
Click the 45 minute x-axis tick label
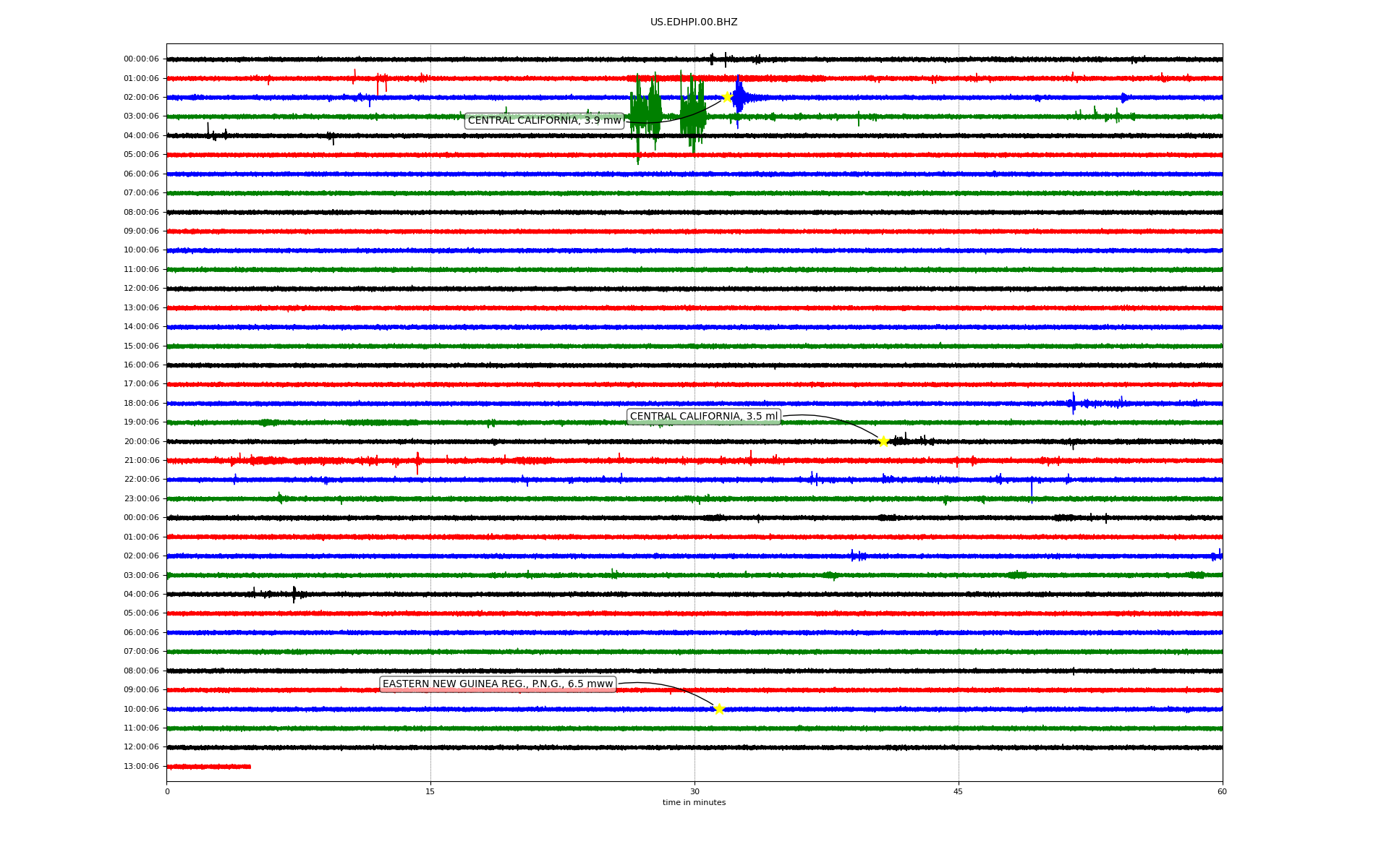click(x=958, y=791)
